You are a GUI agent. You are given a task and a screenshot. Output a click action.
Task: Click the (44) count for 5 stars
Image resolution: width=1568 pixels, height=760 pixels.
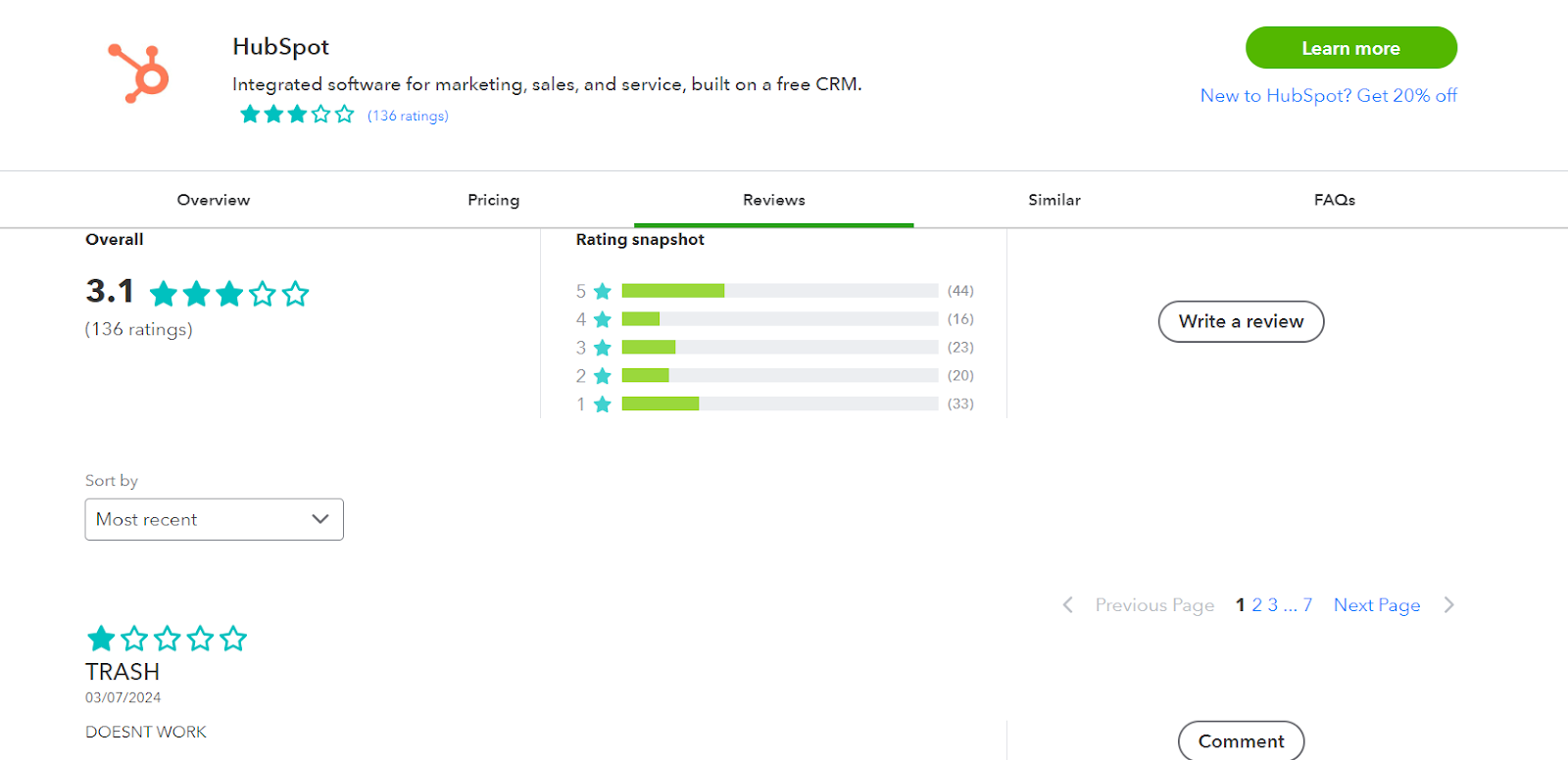click(960, 291)
